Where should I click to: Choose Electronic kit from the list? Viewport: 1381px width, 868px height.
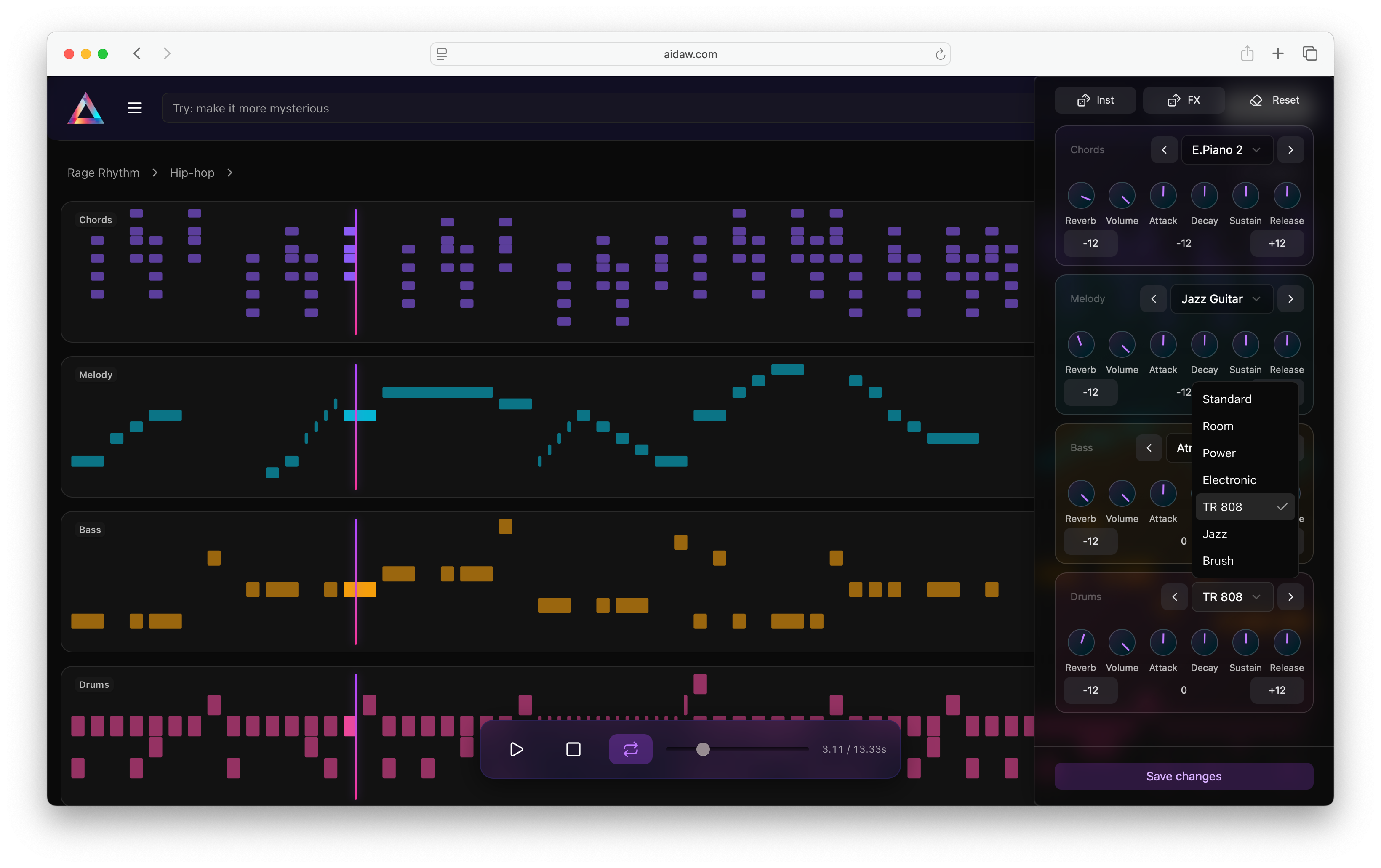click(1229, 480)
